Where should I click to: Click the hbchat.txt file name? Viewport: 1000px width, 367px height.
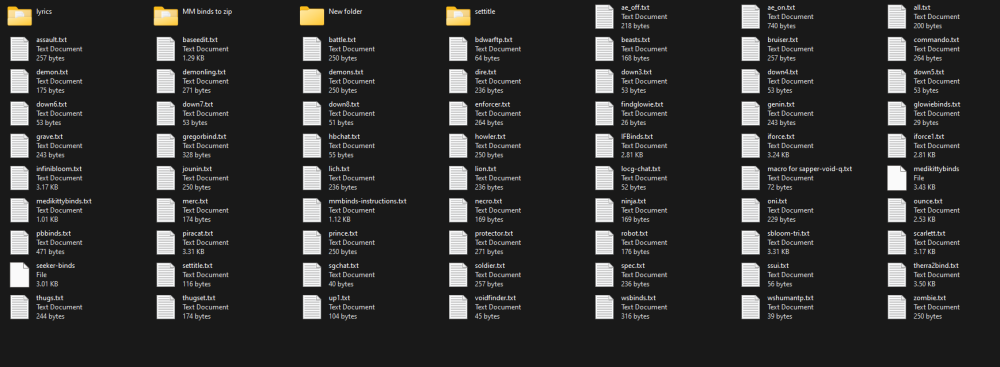point(344,137)
